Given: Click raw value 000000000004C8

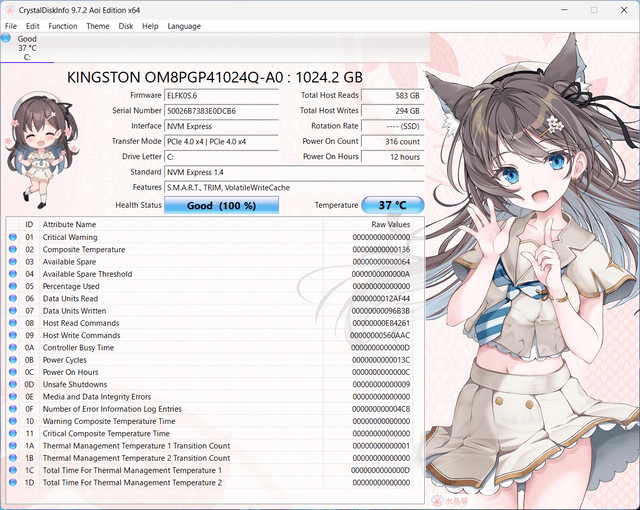Looking at the screenshot, I should click(381, 409).
